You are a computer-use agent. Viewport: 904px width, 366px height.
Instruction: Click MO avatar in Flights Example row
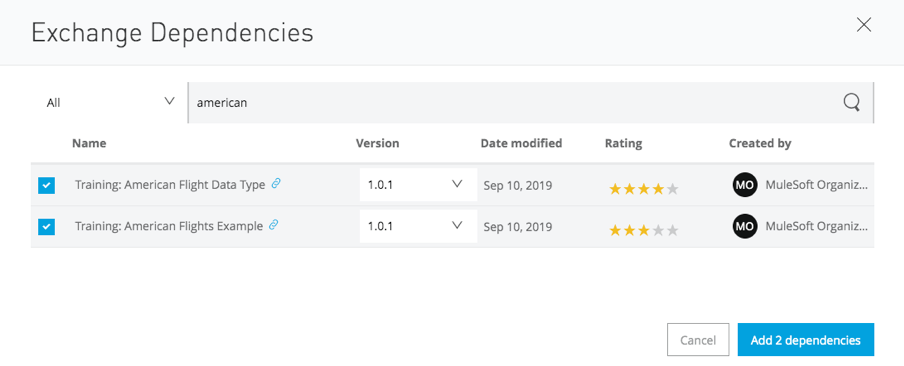click(745, 227)
